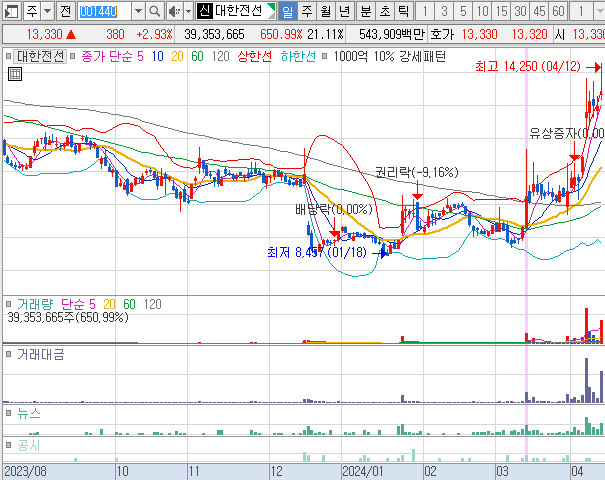Viewport: 605px width, 480px height.
Task: Click the 대한전선 legend label button
Action: [40, 56]
